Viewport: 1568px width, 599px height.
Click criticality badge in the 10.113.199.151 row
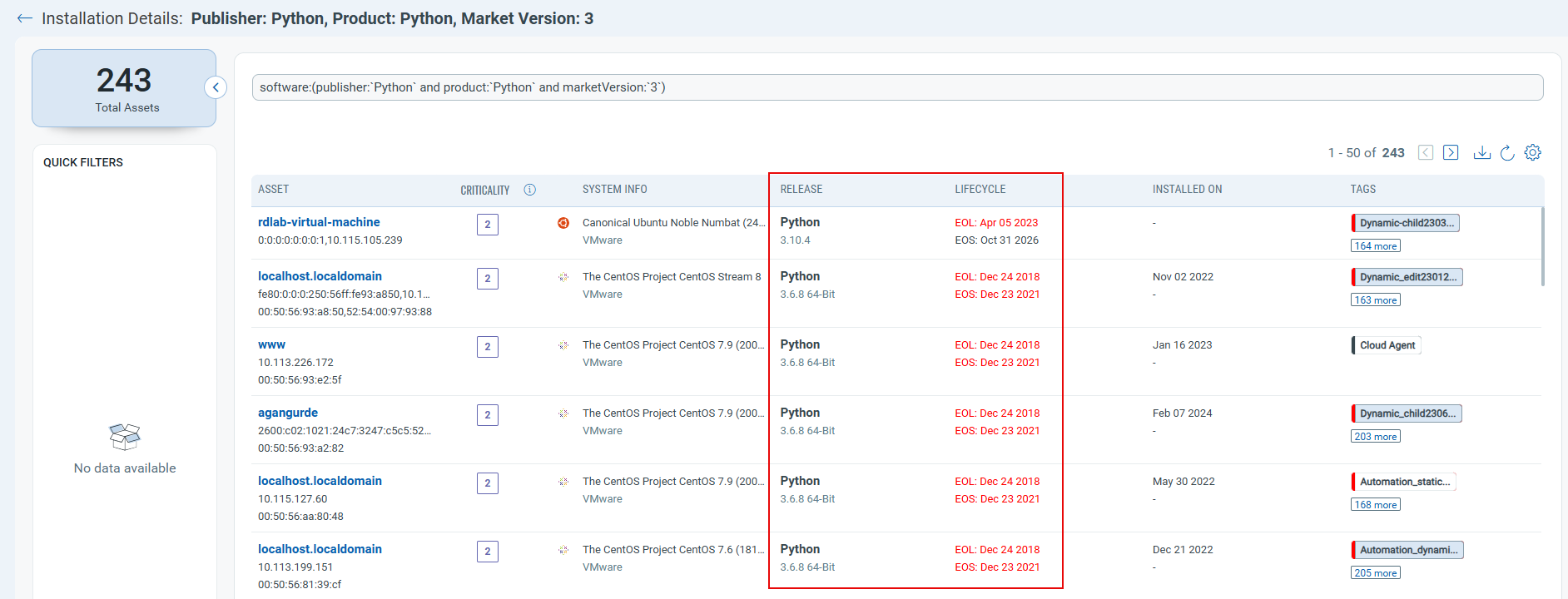pyautogui.click(x=488, y=552)
